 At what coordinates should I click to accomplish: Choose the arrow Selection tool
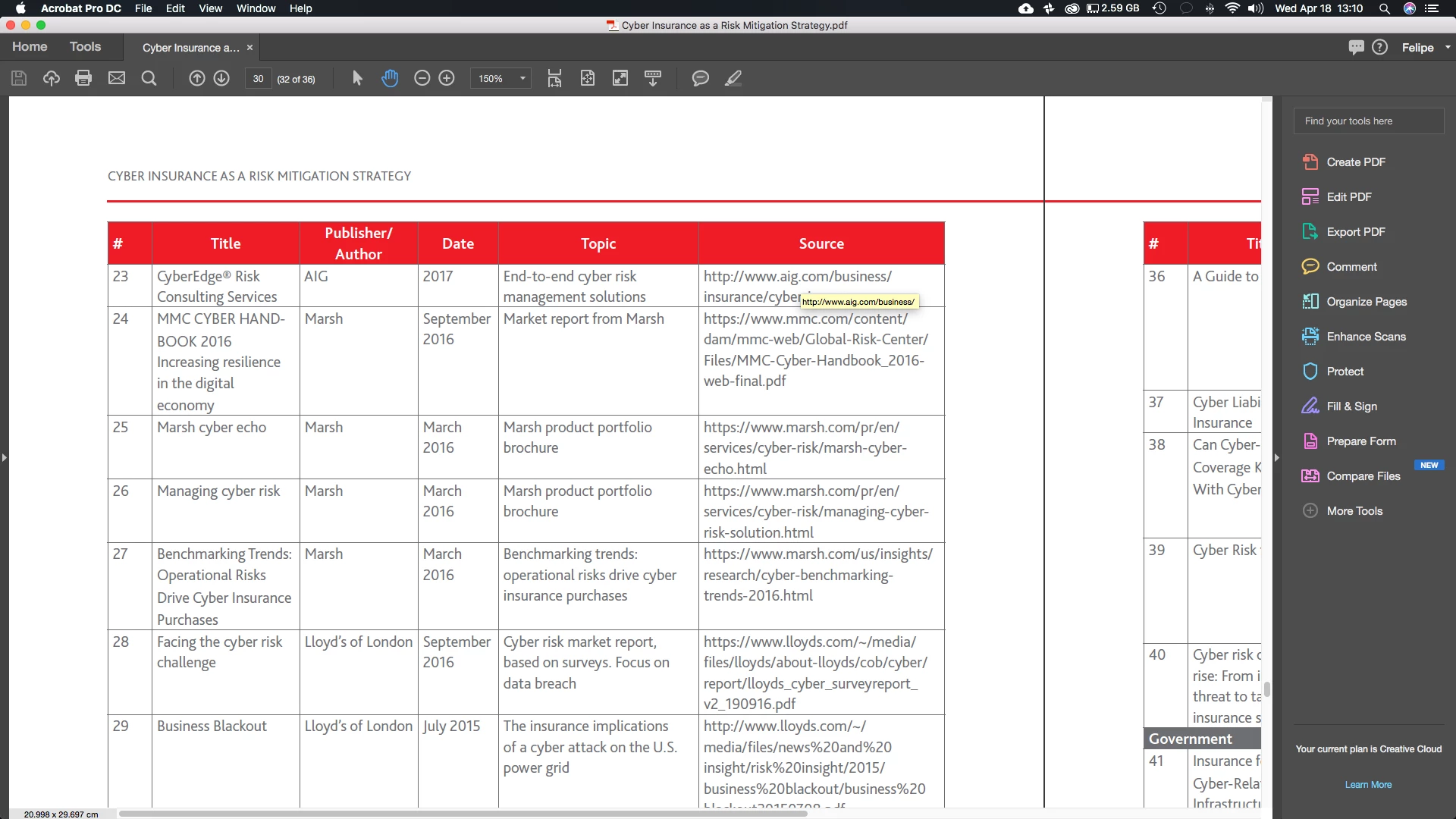point(357,78)
